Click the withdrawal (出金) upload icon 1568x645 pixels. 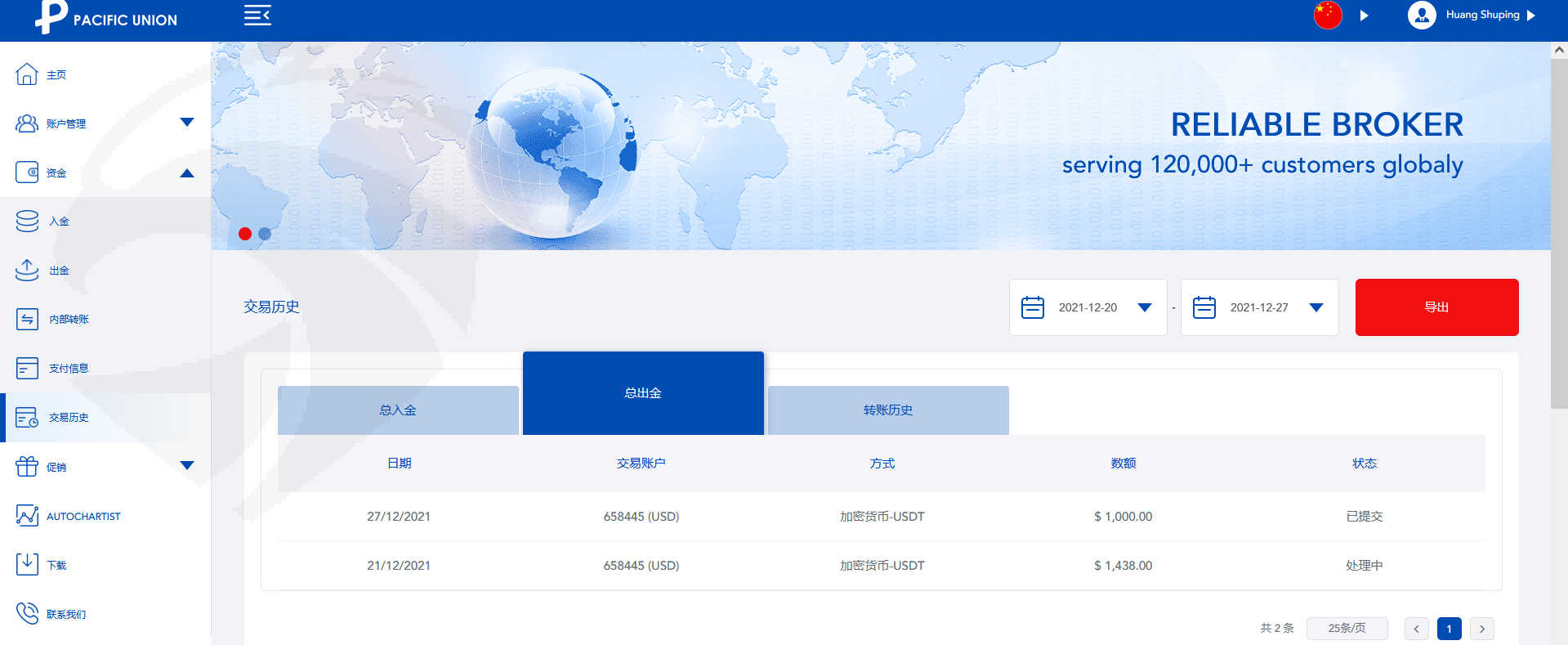[x=27, y=271]
